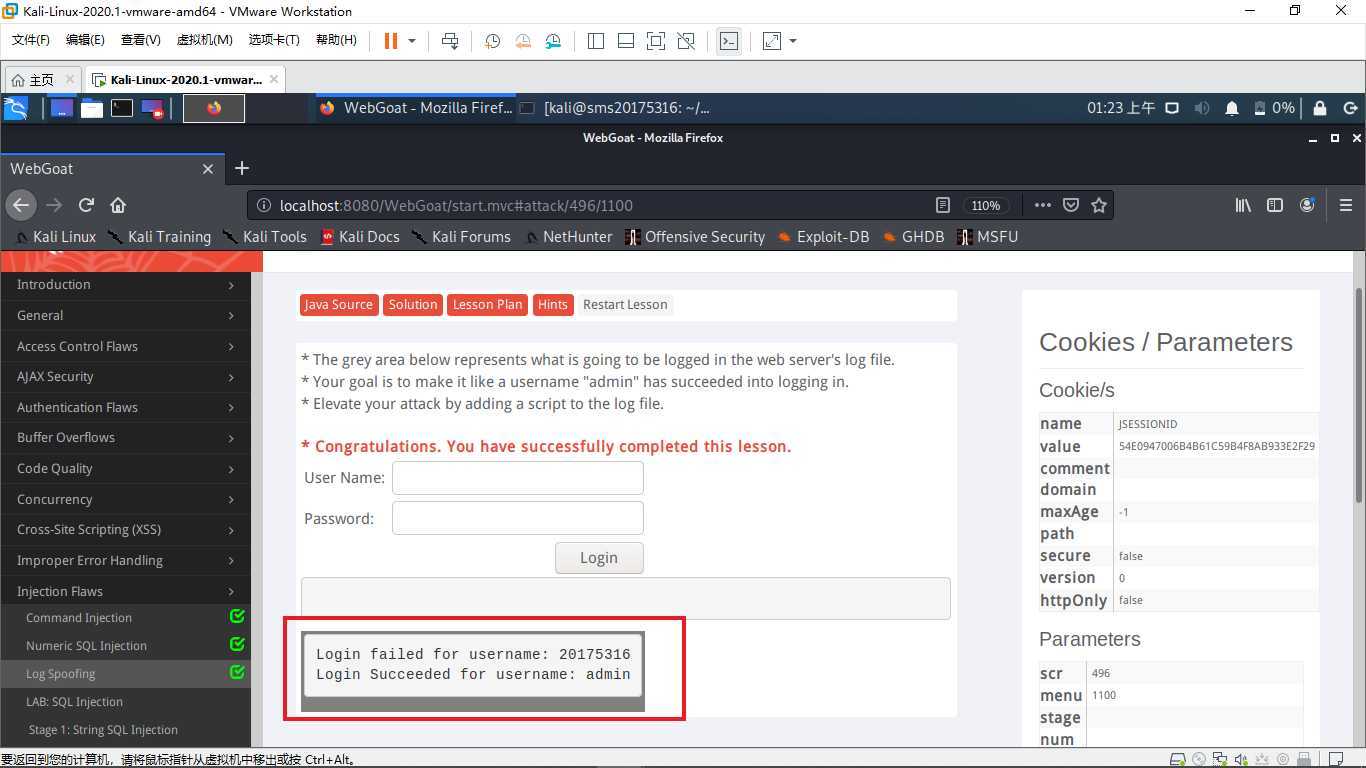1366x768 pixels.
Task: Expand the Improper Error Handling category
Action: coord(125,560)
